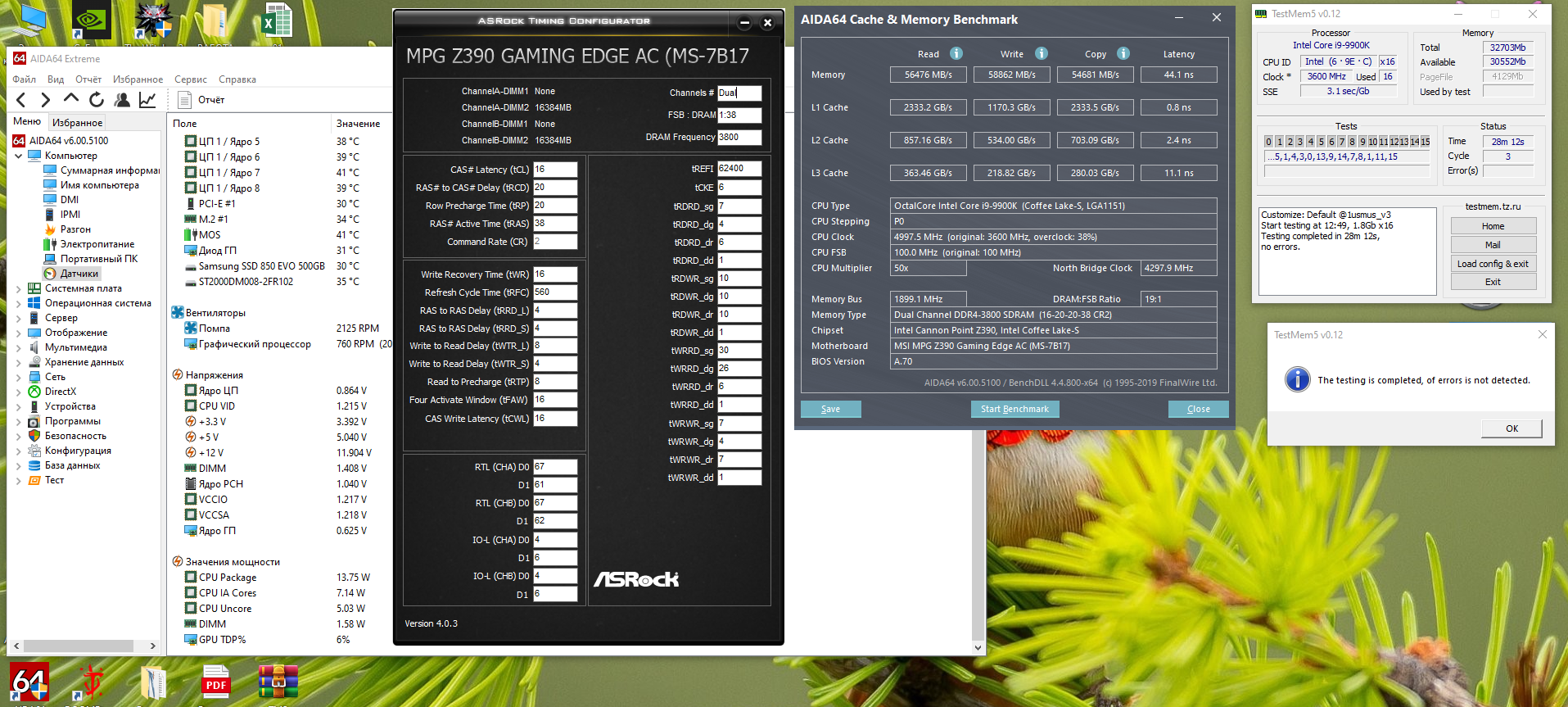Click the tREFI value field
Viewport: 1568px width, 707px height.
(x=739, y=169)
